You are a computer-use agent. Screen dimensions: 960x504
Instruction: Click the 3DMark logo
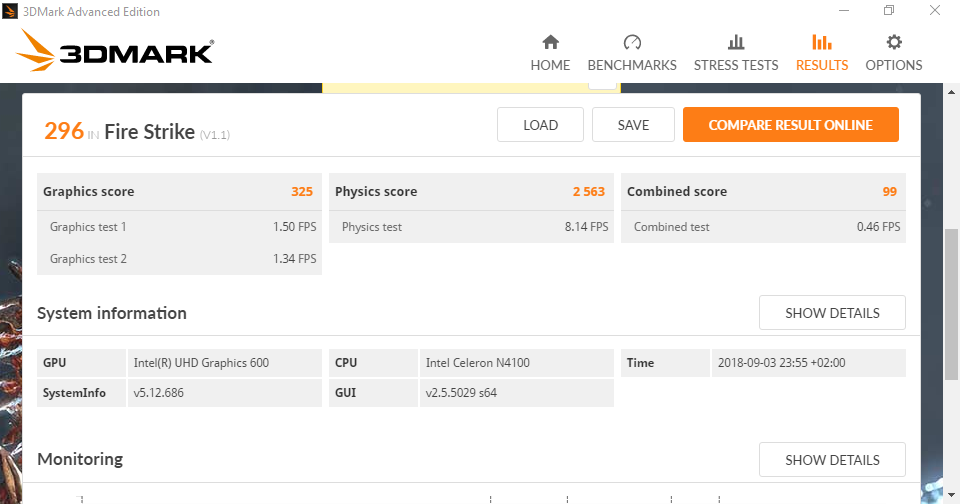pos(114,51)
